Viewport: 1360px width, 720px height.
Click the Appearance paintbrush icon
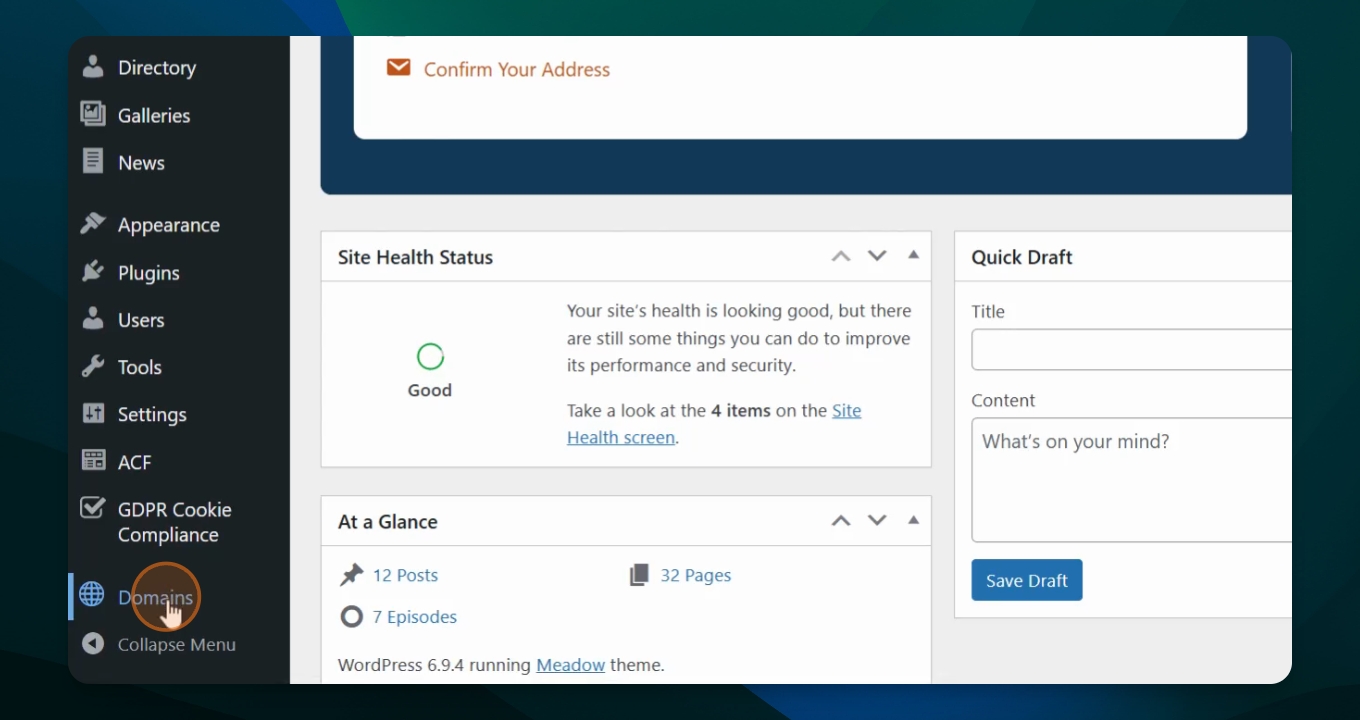pos(93,224)
